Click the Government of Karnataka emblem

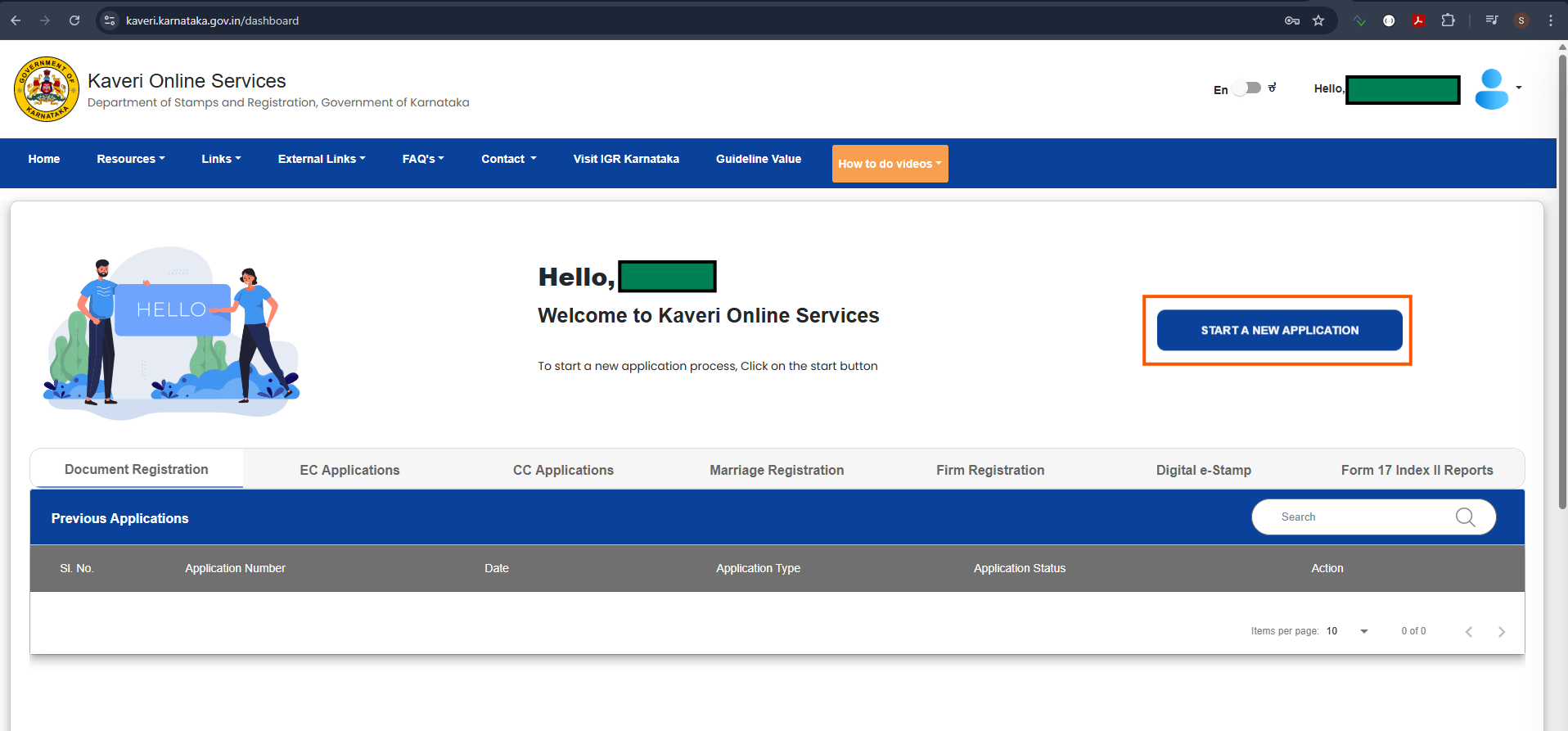point(47,88)
